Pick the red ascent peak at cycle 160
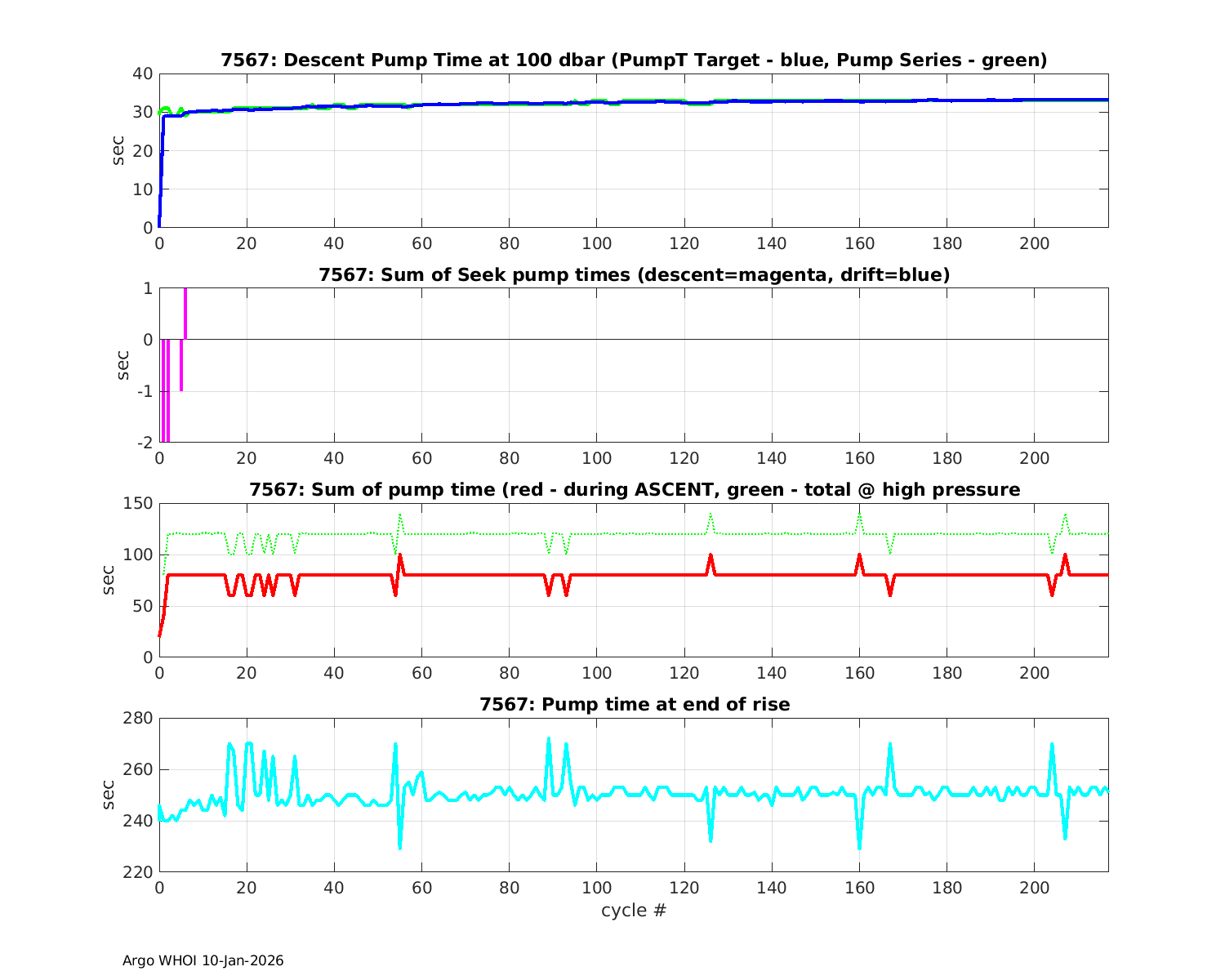This screenshot has width=1225, height=980. point(859,556)
